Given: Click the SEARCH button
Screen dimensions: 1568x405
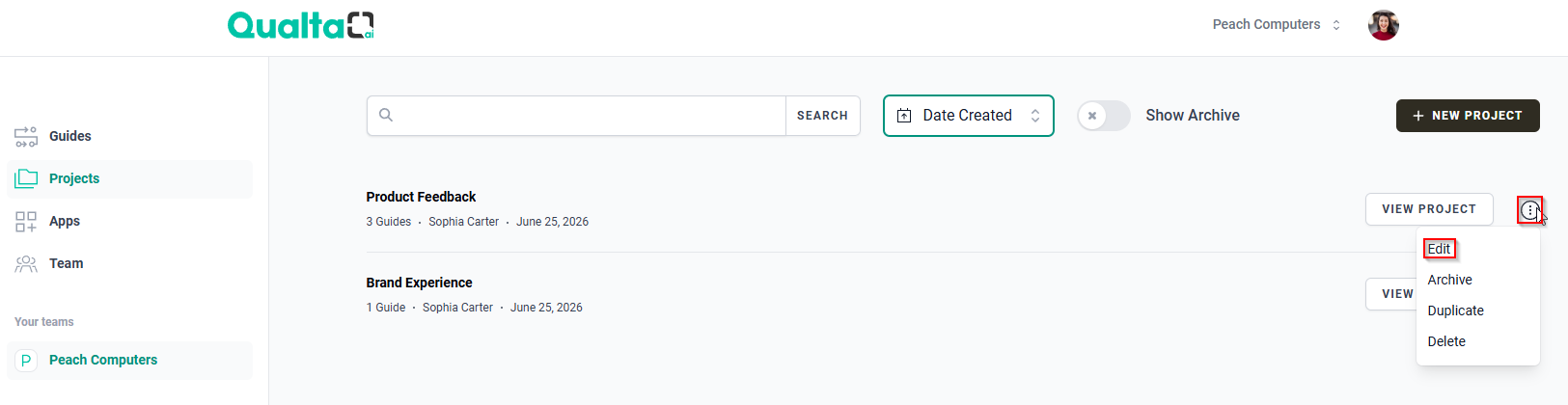Looking at the screenshot, I should click(822, 116).
